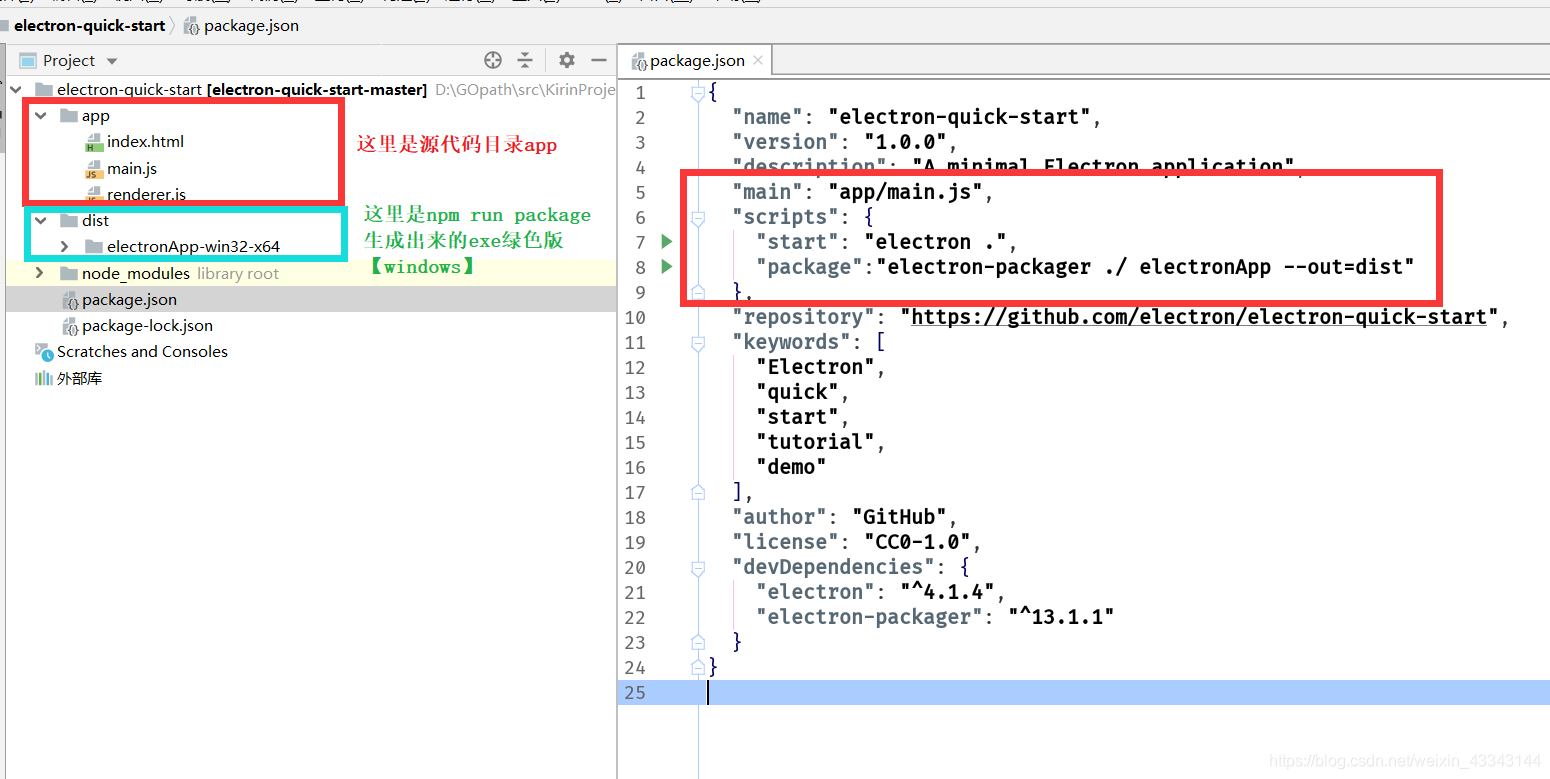Click the "GitHub" author value
This screenshot has height=779, width=1550.
point(899,517)
